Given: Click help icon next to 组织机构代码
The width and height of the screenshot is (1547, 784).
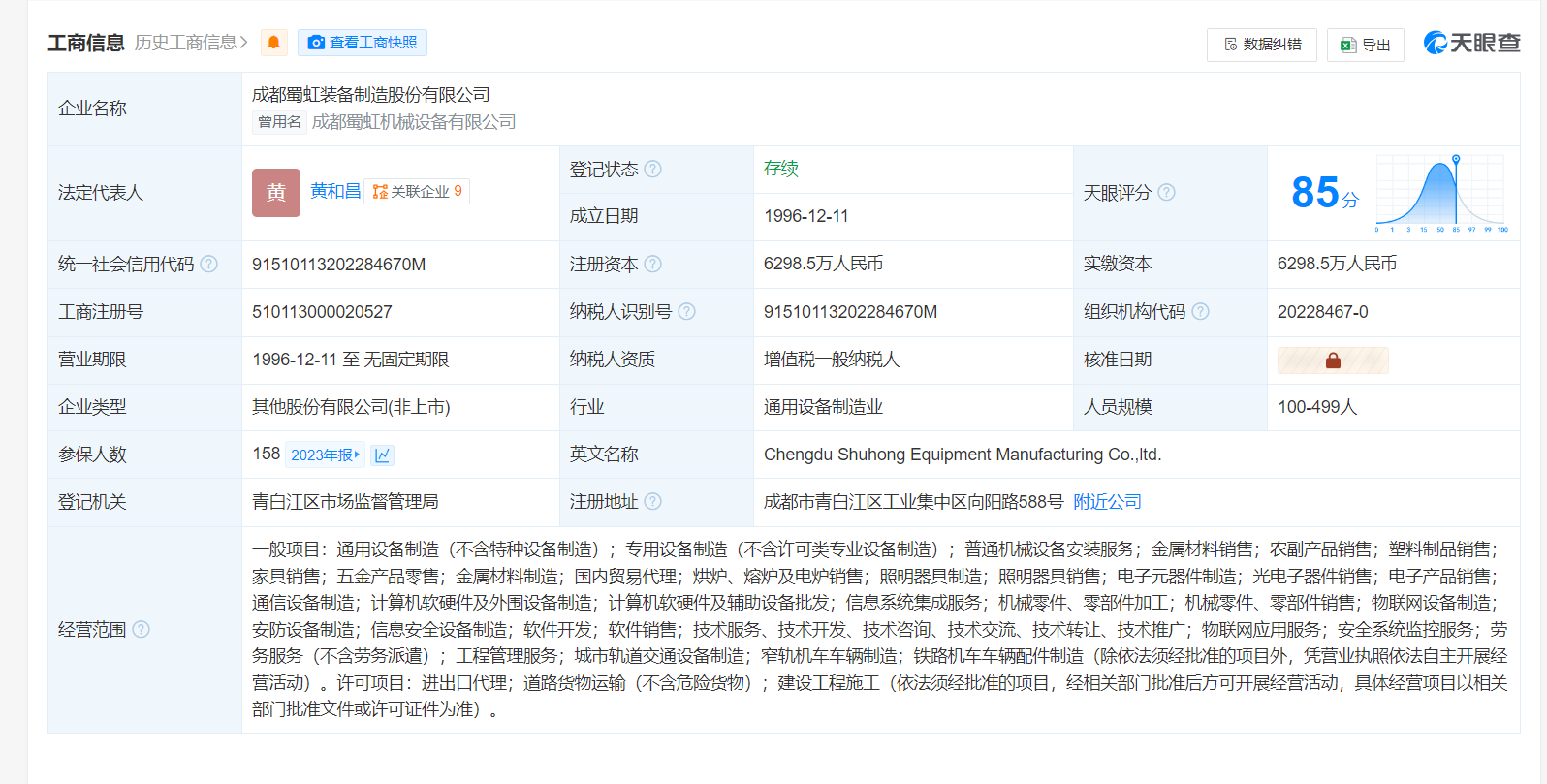Looking at the screenshot, I should [1200, 311].
